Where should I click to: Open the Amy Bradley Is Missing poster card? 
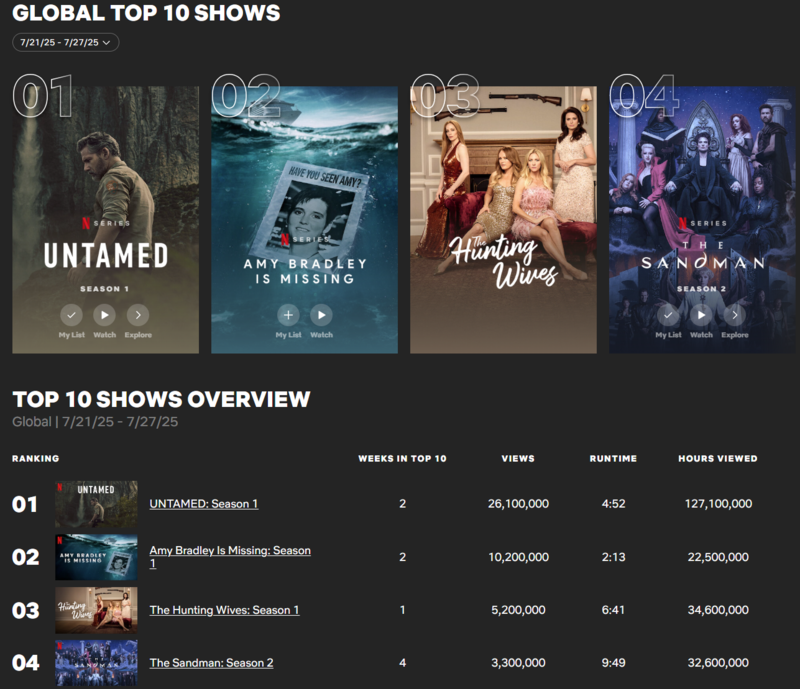point(305,219)
